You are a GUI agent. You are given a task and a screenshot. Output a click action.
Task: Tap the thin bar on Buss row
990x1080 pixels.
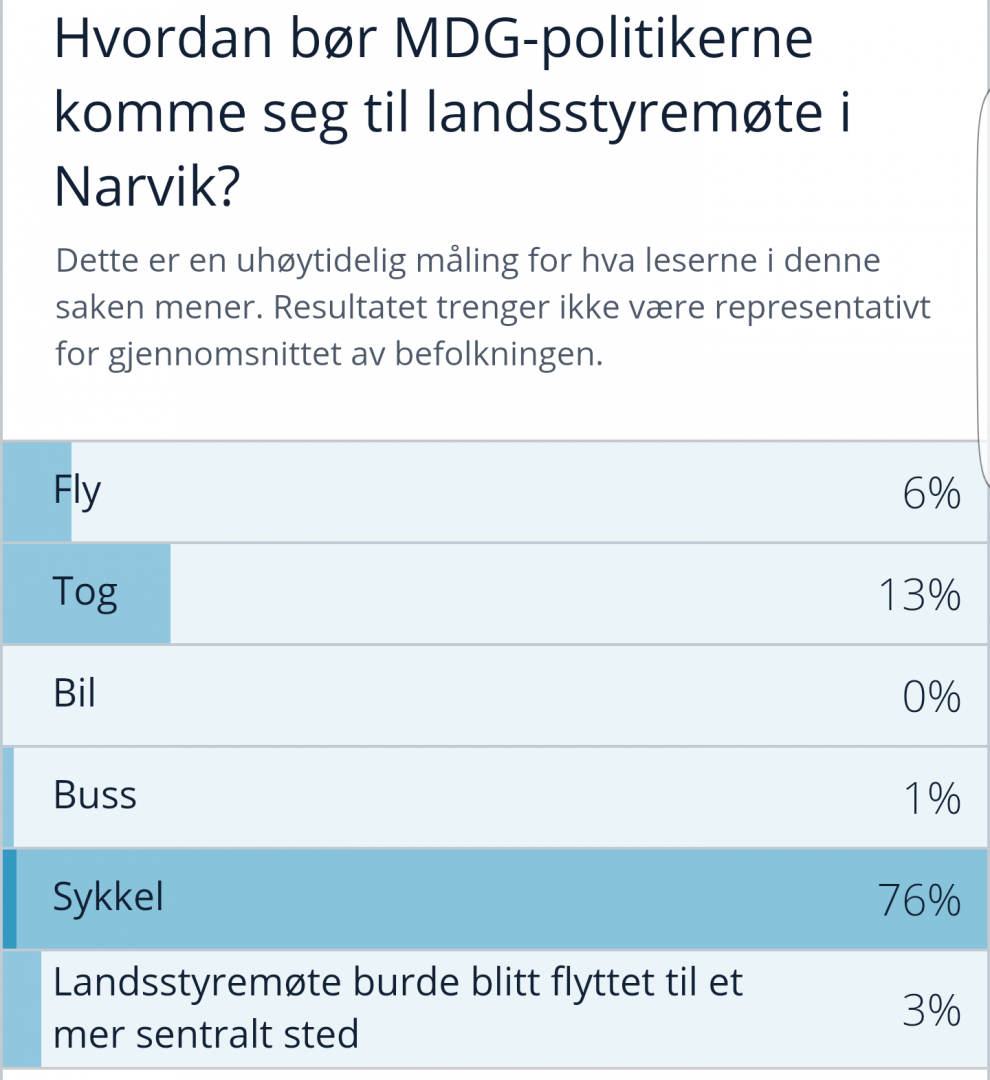pyautogui.click(x=8, y=796)
